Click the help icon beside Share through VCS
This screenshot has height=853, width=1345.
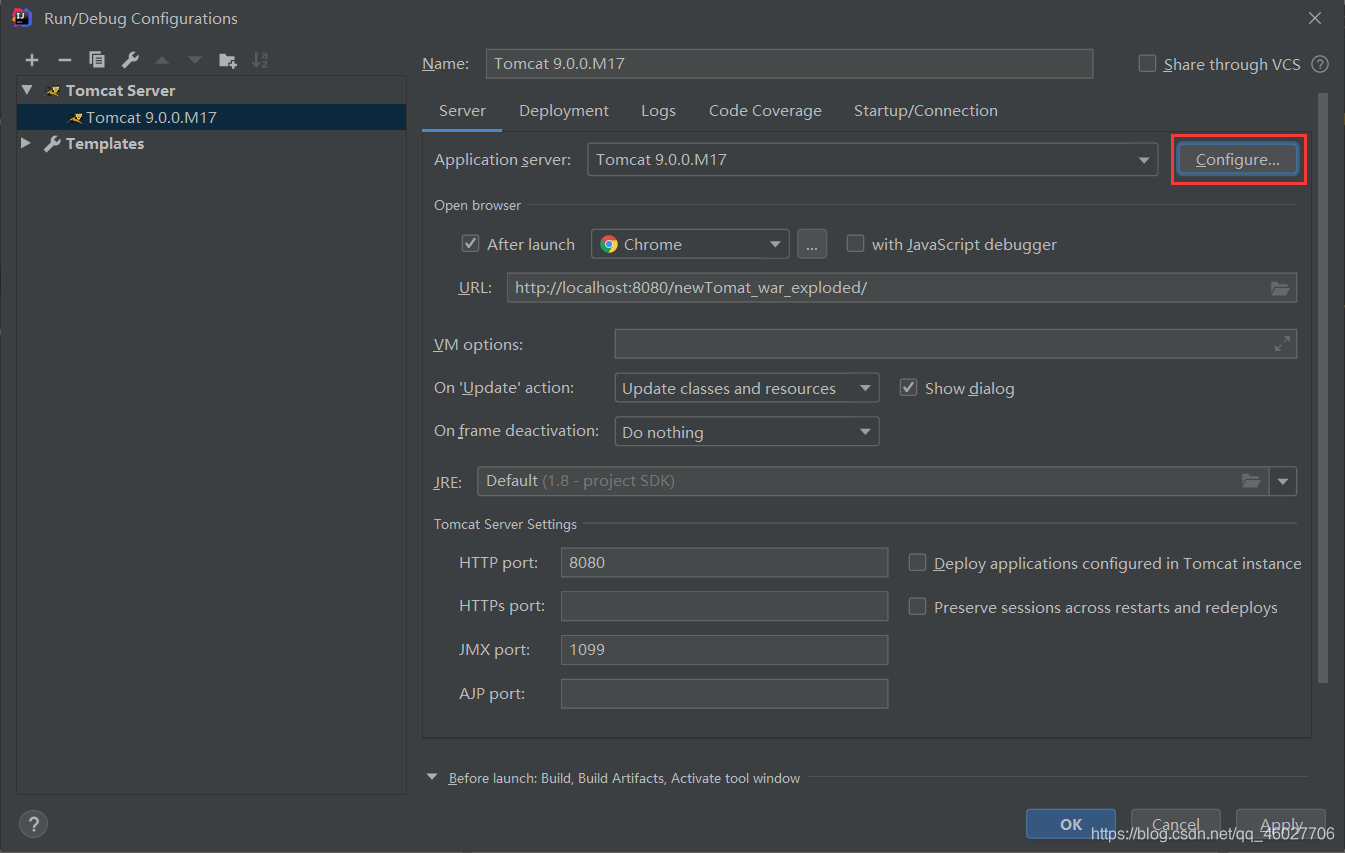[1320, 64]
